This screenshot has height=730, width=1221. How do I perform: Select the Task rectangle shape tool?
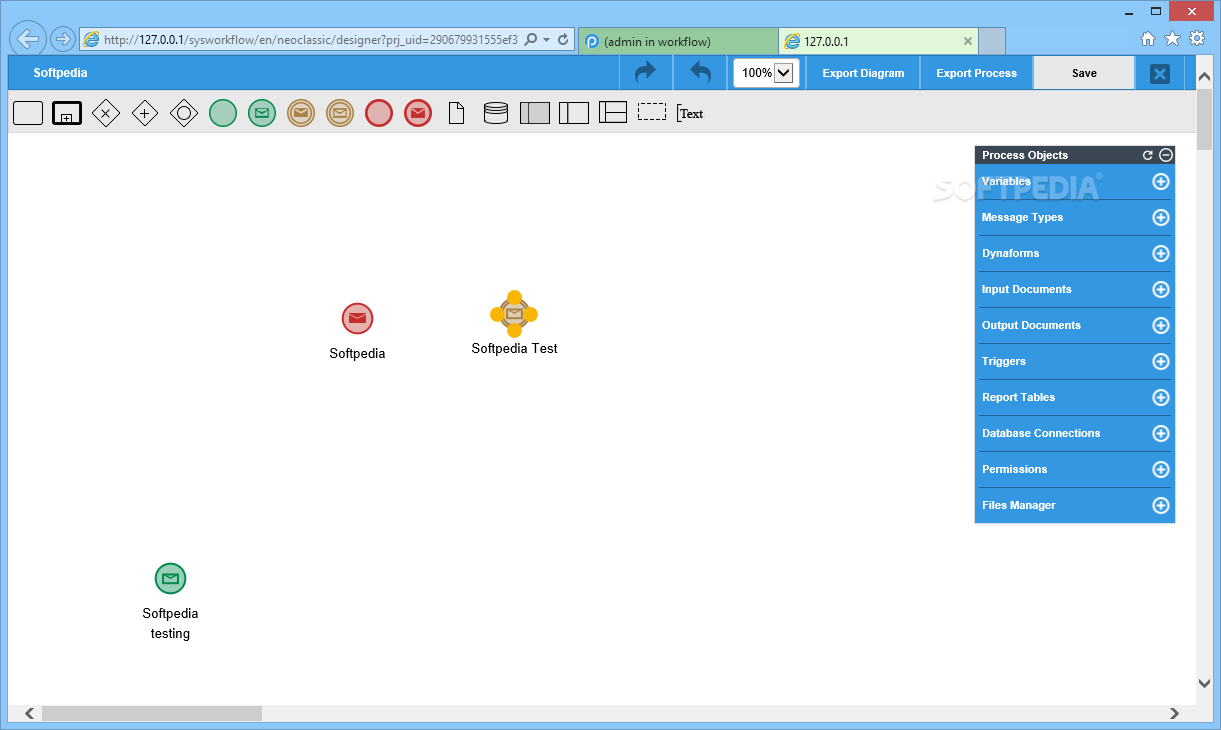click(x=28, y=113)
